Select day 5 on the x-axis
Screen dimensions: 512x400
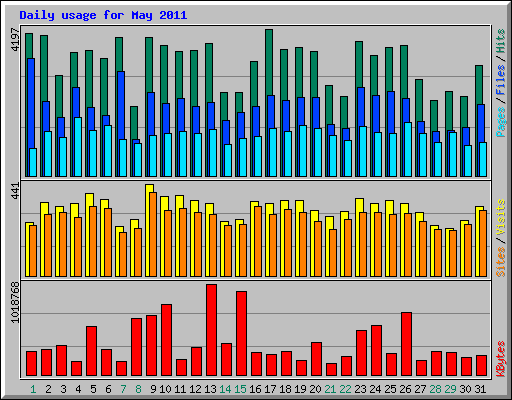(x=93, y=389)
